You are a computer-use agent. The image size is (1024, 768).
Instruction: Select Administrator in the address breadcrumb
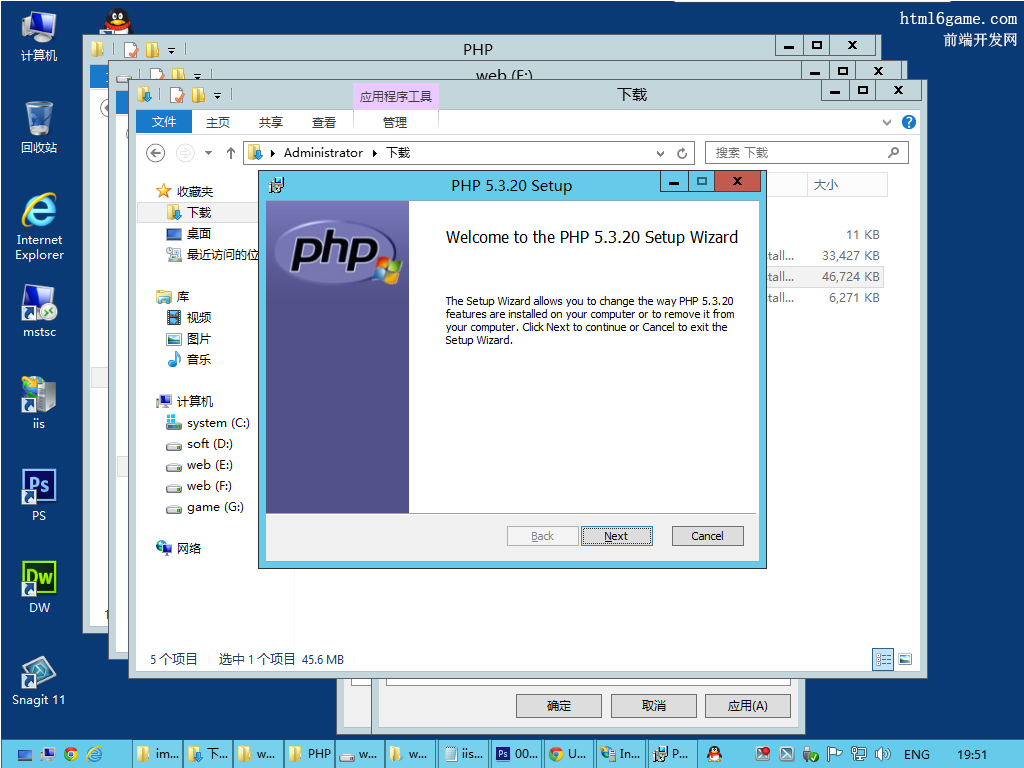click(x=323, y=153)
